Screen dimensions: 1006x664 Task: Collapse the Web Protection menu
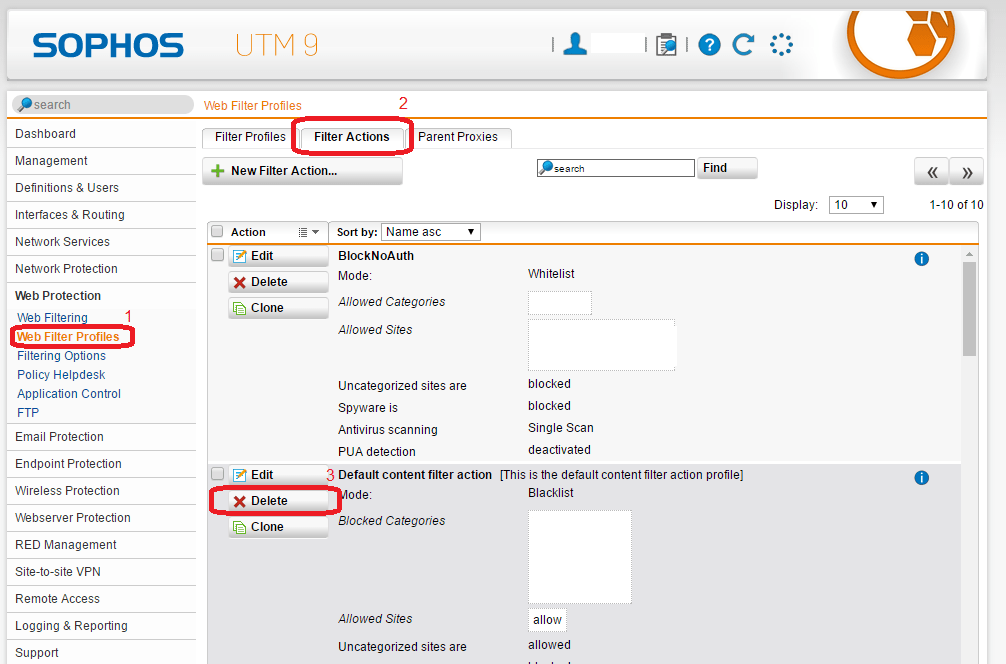[101, 295]
